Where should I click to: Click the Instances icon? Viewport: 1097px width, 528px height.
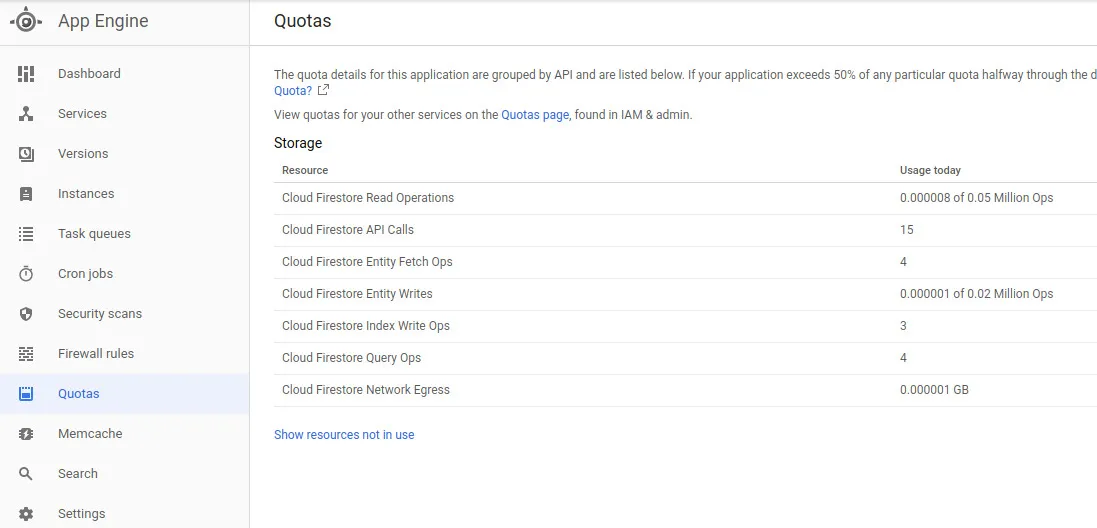pos(26,194)
